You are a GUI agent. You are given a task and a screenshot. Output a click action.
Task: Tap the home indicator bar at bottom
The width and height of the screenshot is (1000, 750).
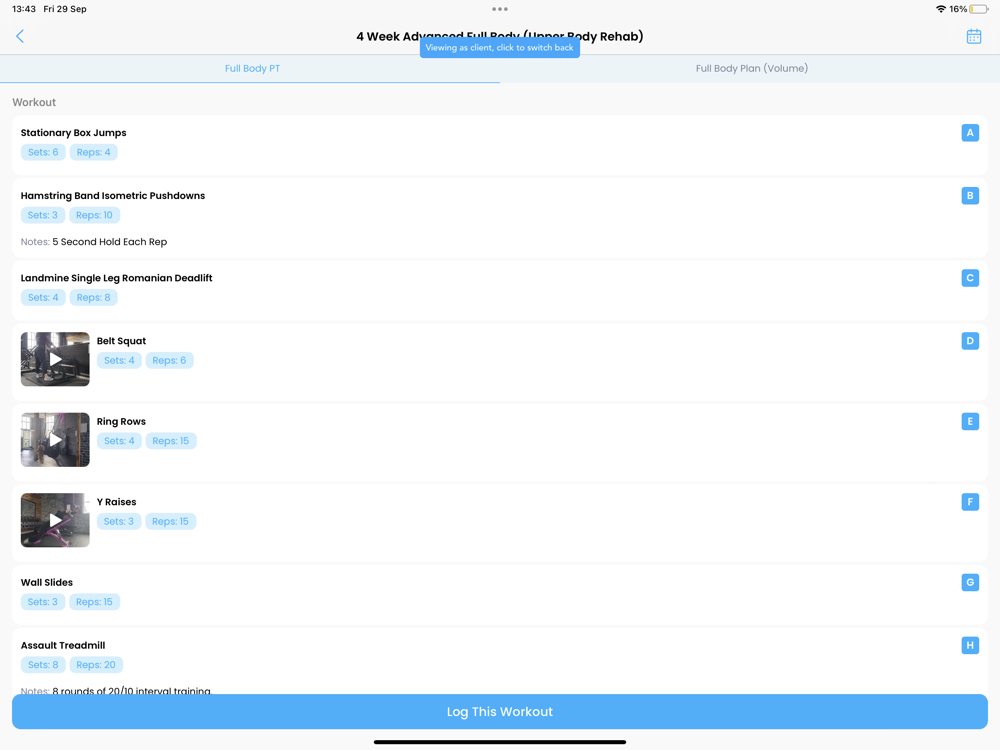(500, 742)
